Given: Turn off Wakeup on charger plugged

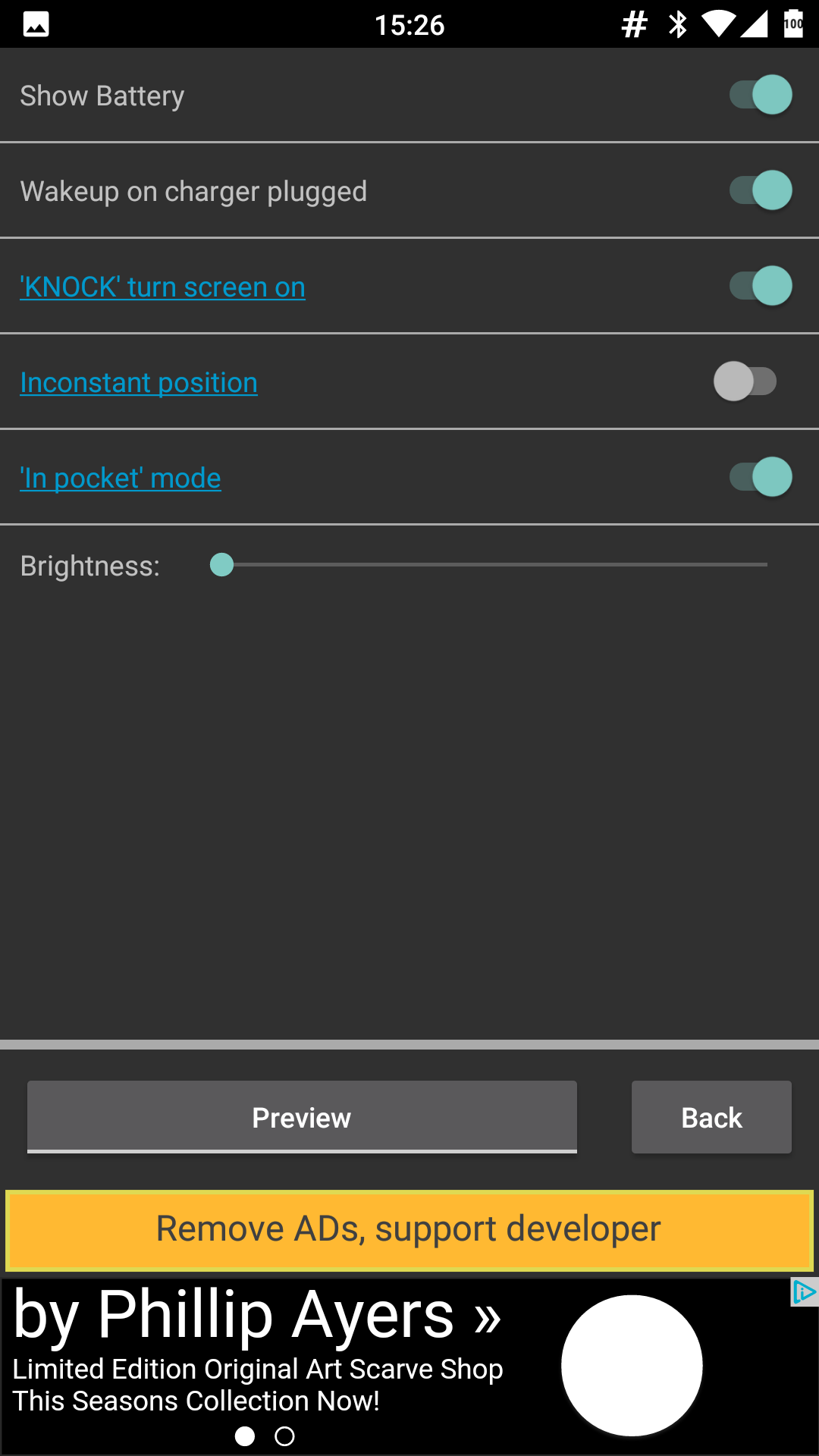Looking at the screenshot, I should coord(761,190).
